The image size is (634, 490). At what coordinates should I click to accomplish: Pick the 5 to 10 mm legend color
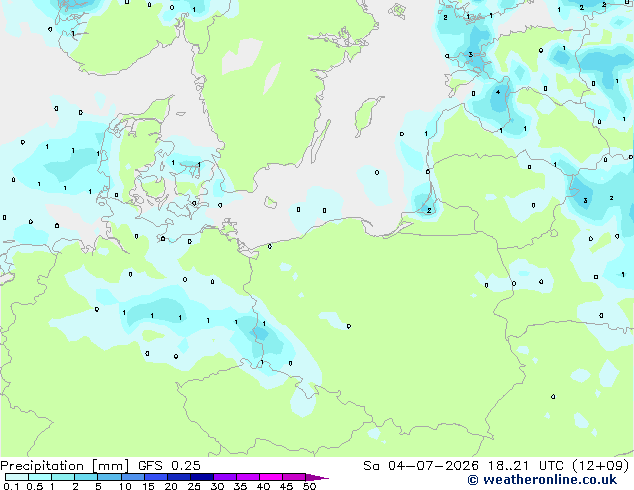110,477
